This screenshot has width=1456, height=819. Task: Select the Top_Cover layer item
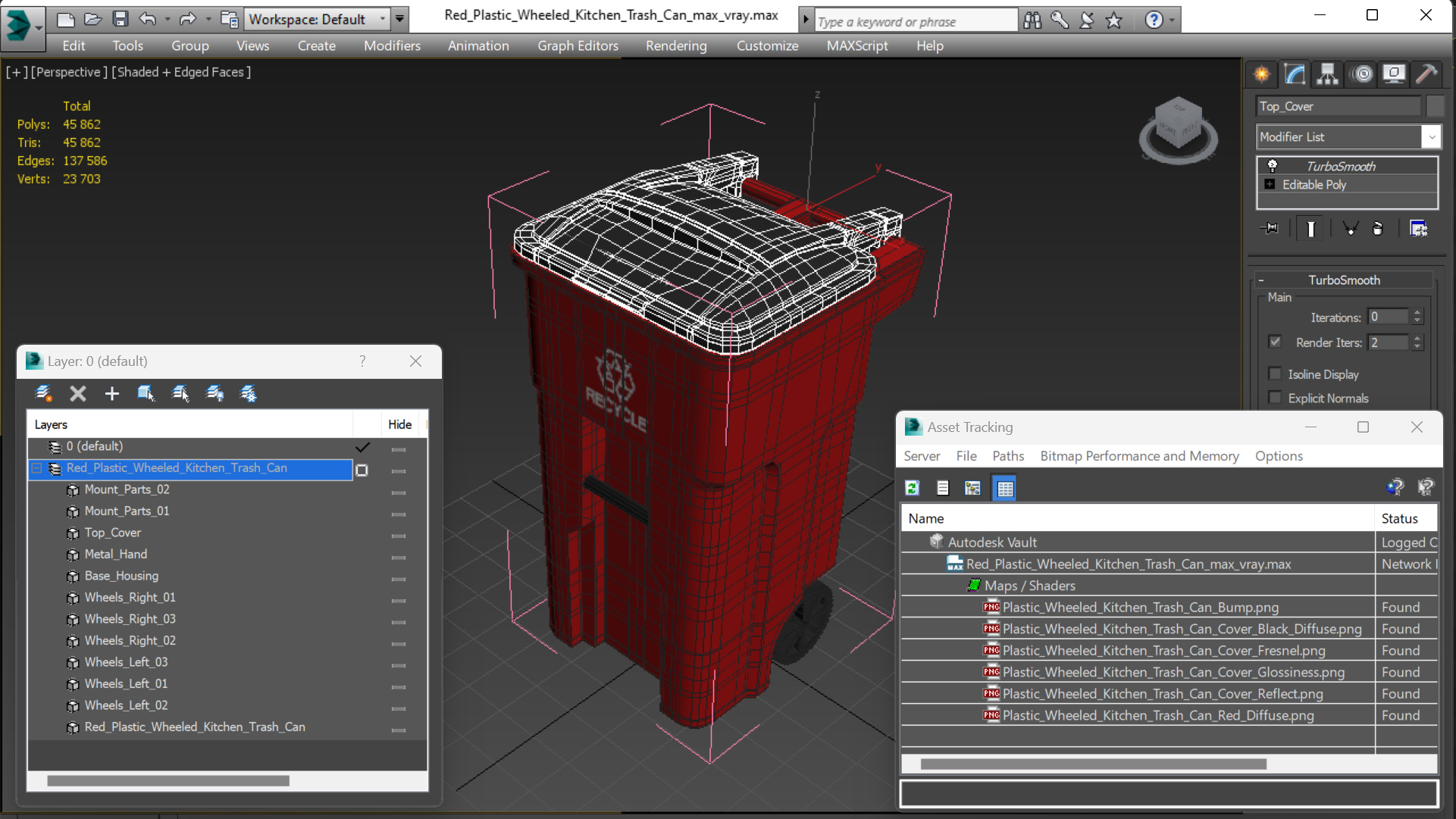[x=112, y=533]
